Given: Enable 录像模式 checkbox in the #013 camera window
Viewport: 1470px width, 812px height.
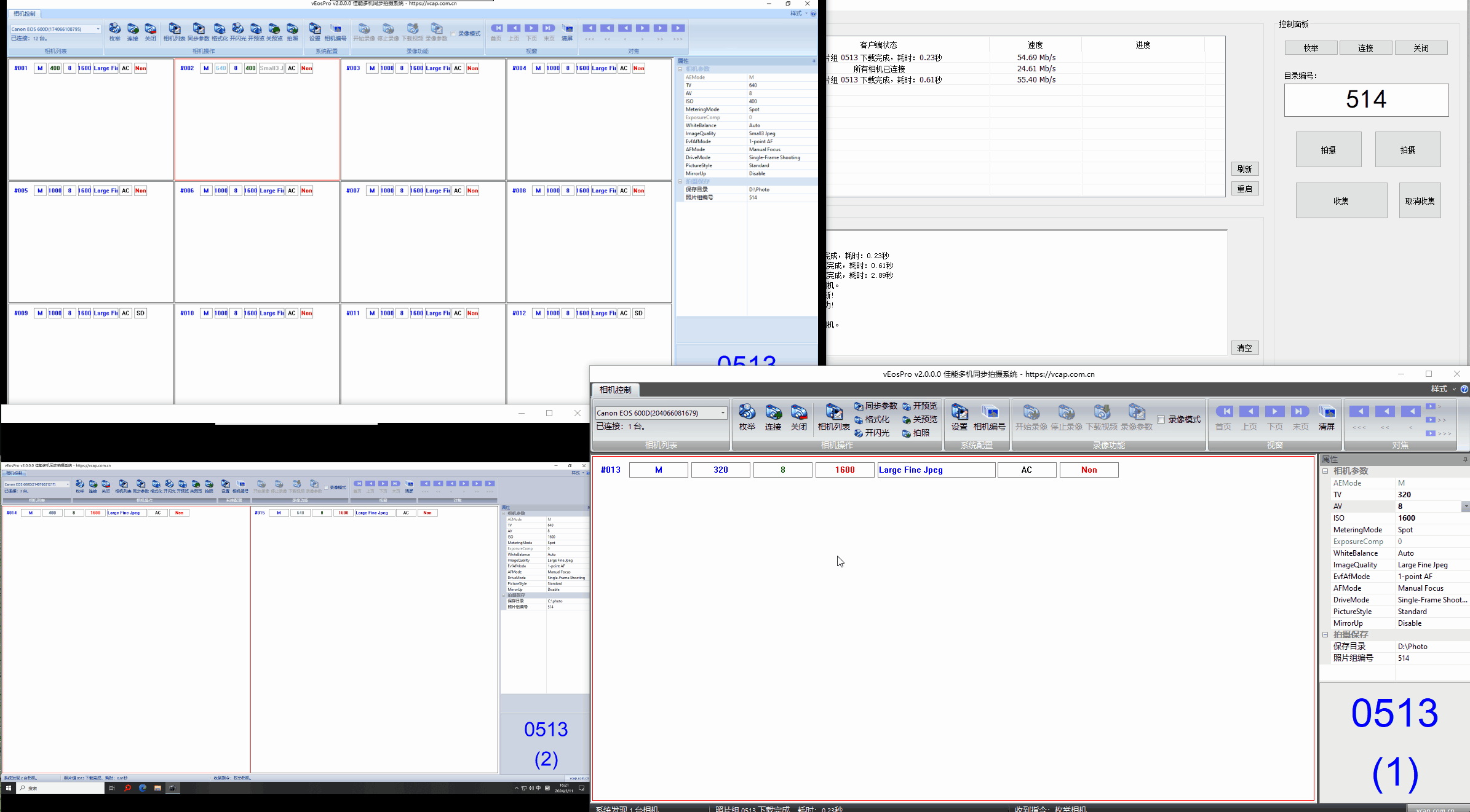Looking at the screenshot, I should pyautogui.click(x=1161, y=419).
